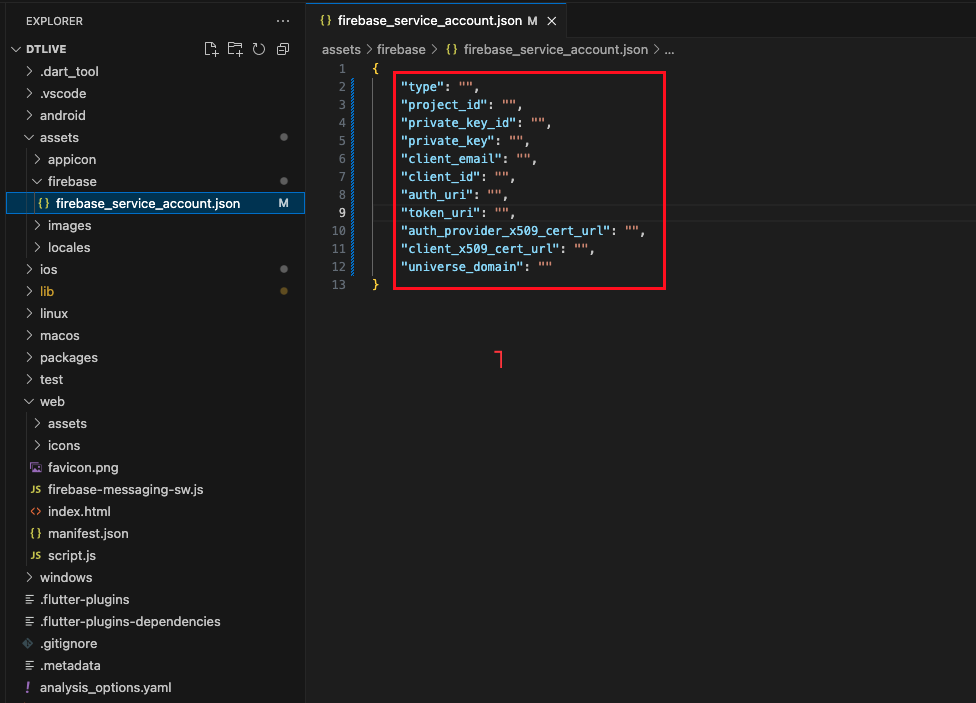Screen dimensions: 976x703
Task: Open firebase-messaging-sw.js file
Action: pyautogui.click(x=156, y=489)
